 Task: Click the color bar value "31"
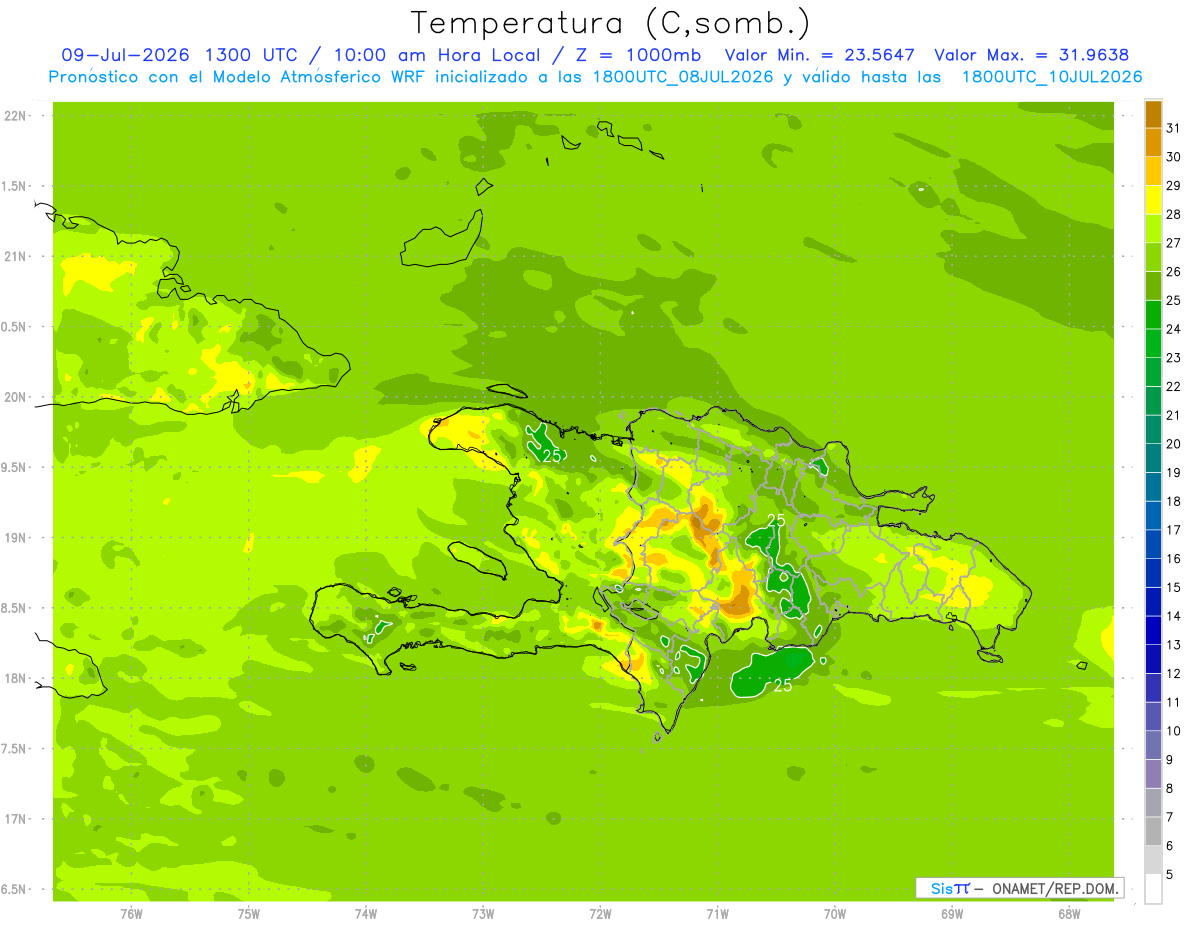(1174, 128)
